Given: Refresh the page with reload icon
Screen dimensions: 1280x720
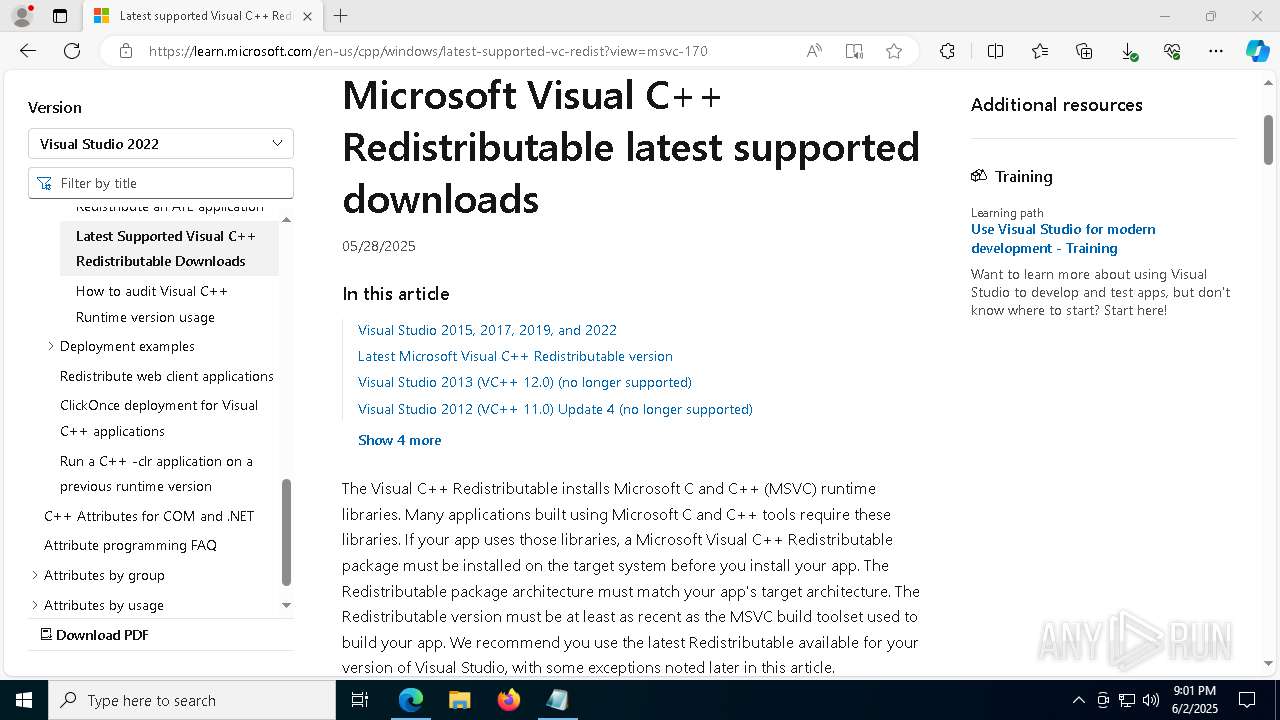Looking at the screenshot, I should click(72, 51).
